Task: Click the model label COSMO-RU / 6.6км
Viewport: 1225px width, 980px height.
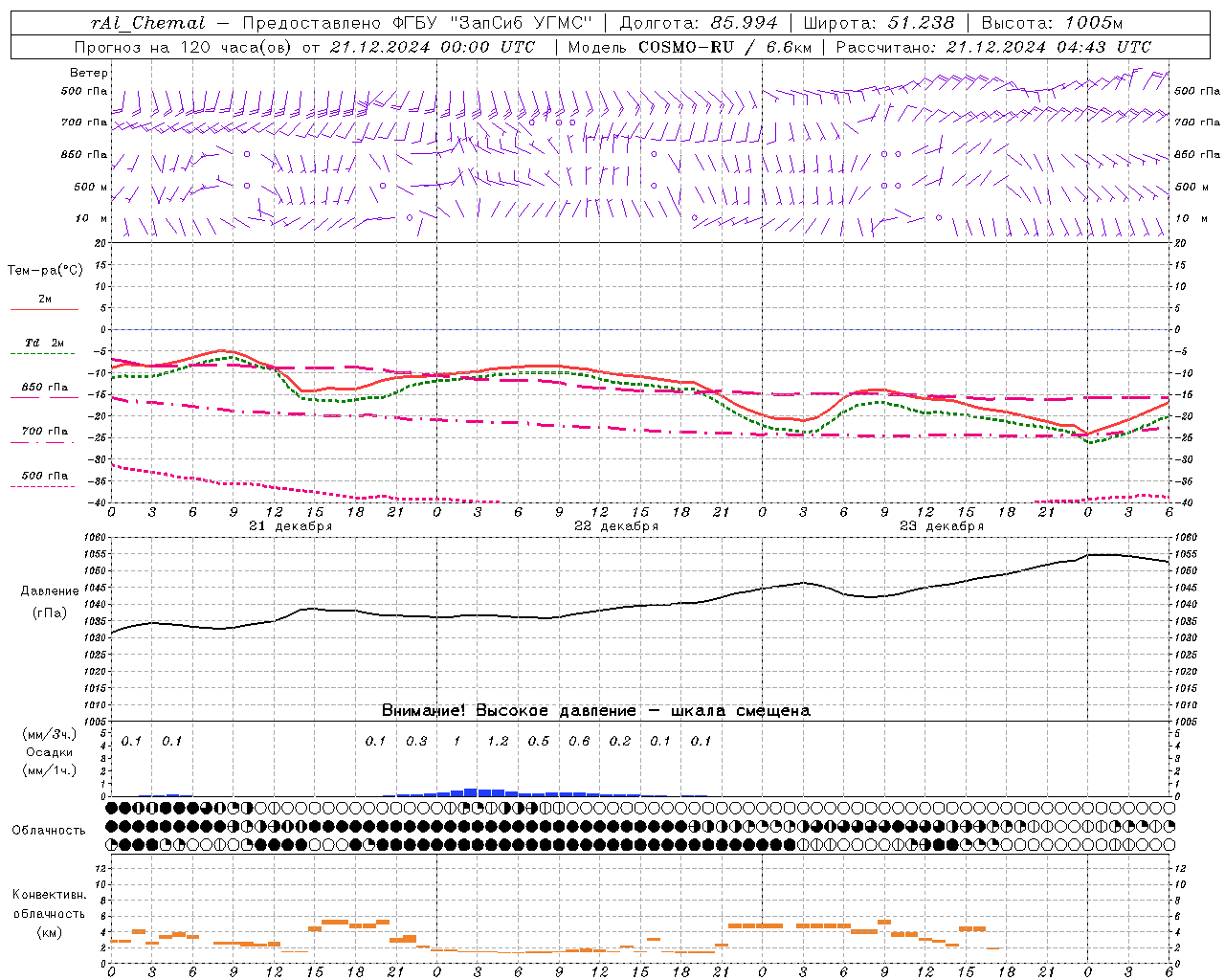Action: click(724, 47)
